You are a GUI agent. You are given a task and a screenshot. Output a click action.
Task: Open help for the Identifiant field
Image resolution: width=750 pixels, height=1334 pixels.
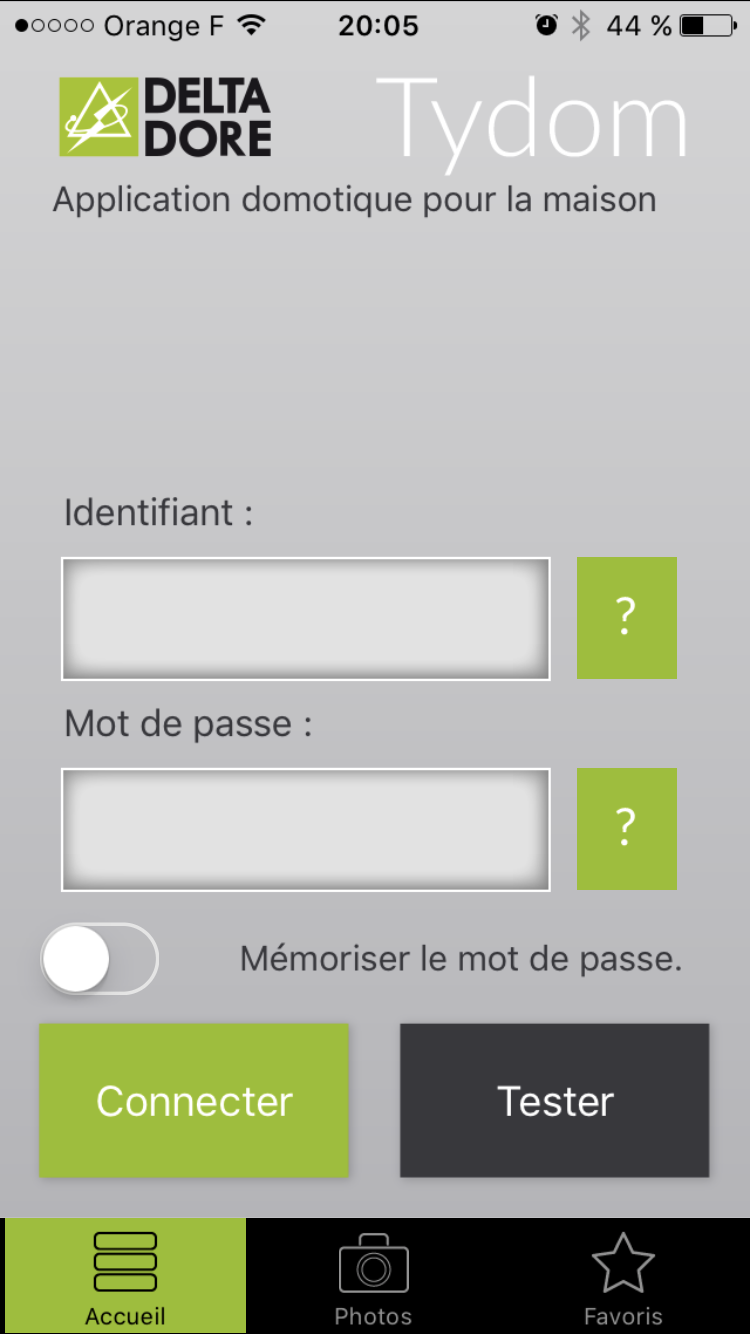(626, 618)
